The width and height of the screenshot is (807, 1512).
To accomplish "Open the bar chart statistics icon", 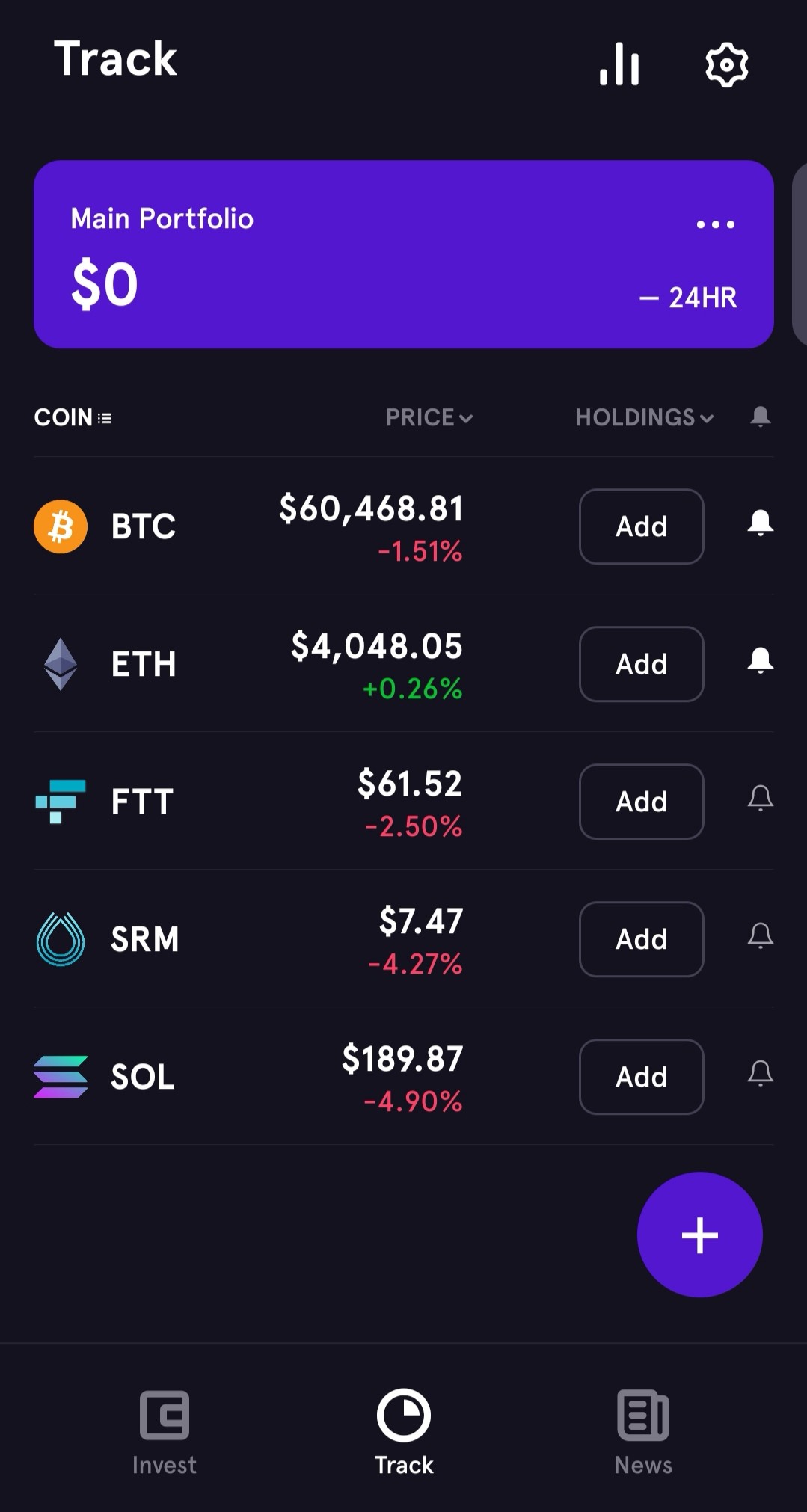I will pos(619,64).
